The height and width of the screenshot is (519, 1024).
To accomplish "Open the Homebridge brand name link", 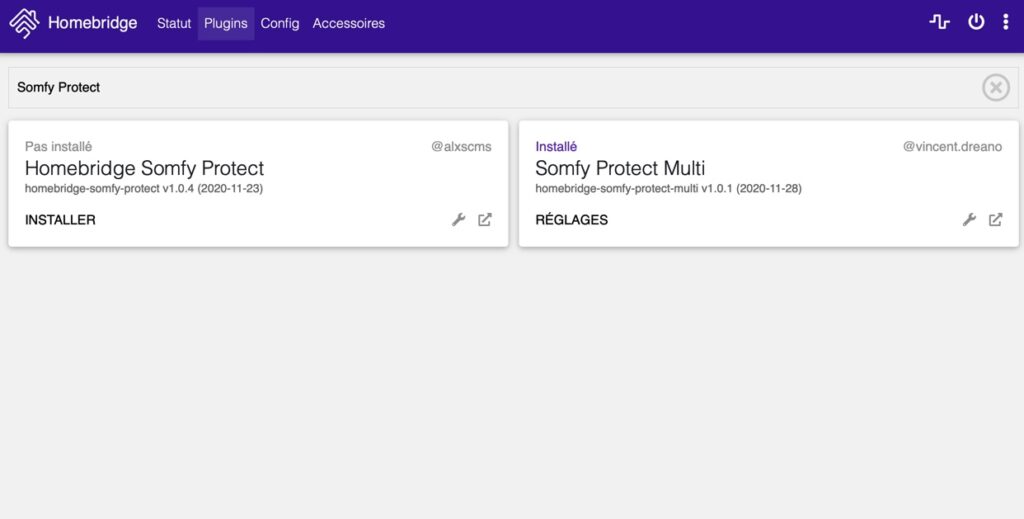I will pyautogui.click(x=93, y=23).
